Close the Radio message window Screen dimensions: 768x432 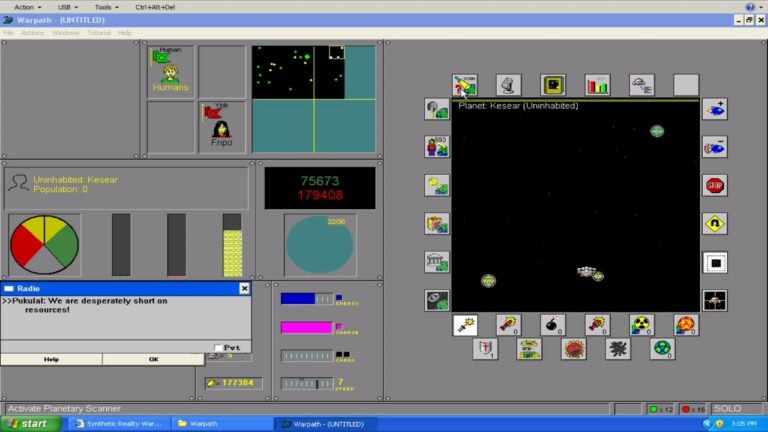(x=244, y=288)
